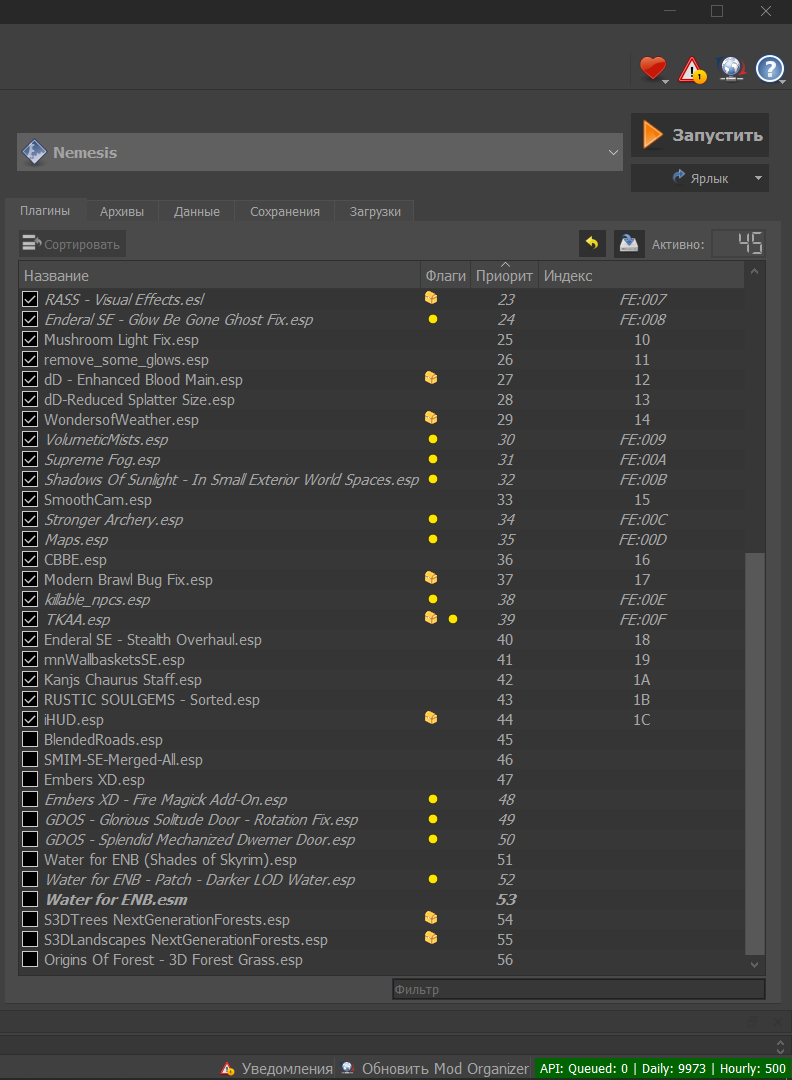Click the yellow dot flag for Supreme Fog.esp
The height and width of the screenshot is (1080, 792).
coord(433,459)
